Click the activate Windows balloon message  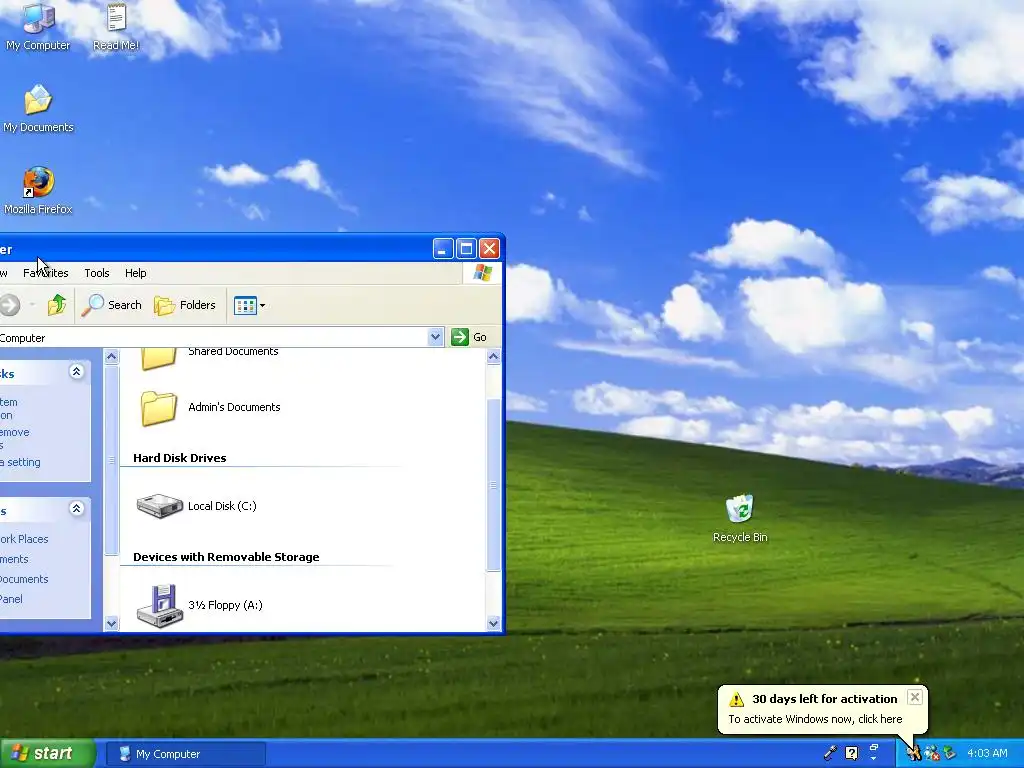[x=815, y=719]
